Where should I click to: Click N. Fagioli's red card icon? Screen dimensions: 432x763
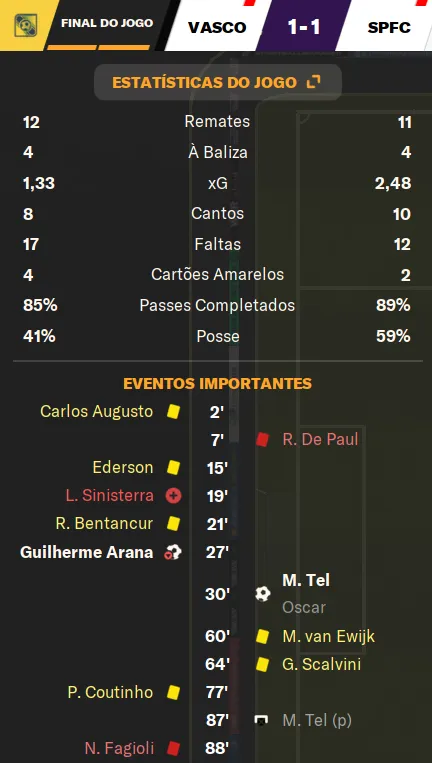(x=173, y=748)
